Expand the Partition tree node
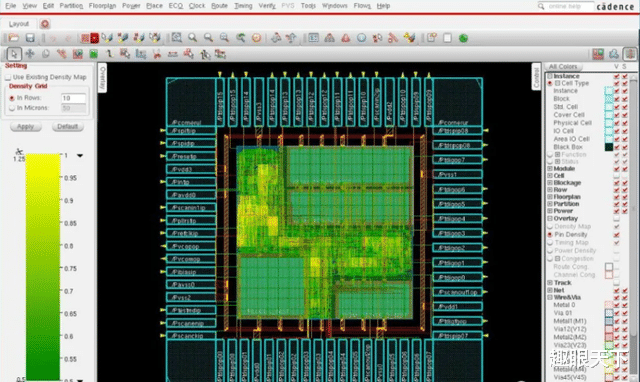This screenshot has height=382, width=640. [550, 204]
